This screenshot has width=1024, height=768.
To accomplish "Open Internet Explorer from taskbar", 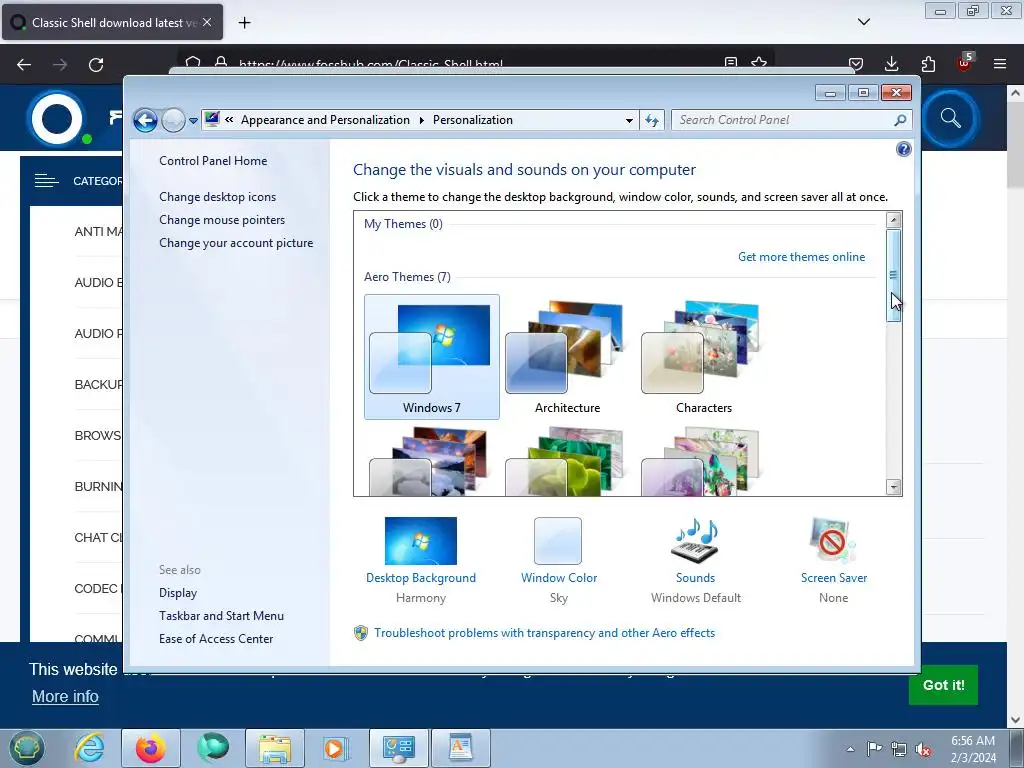I will click(x=89, y=748).
